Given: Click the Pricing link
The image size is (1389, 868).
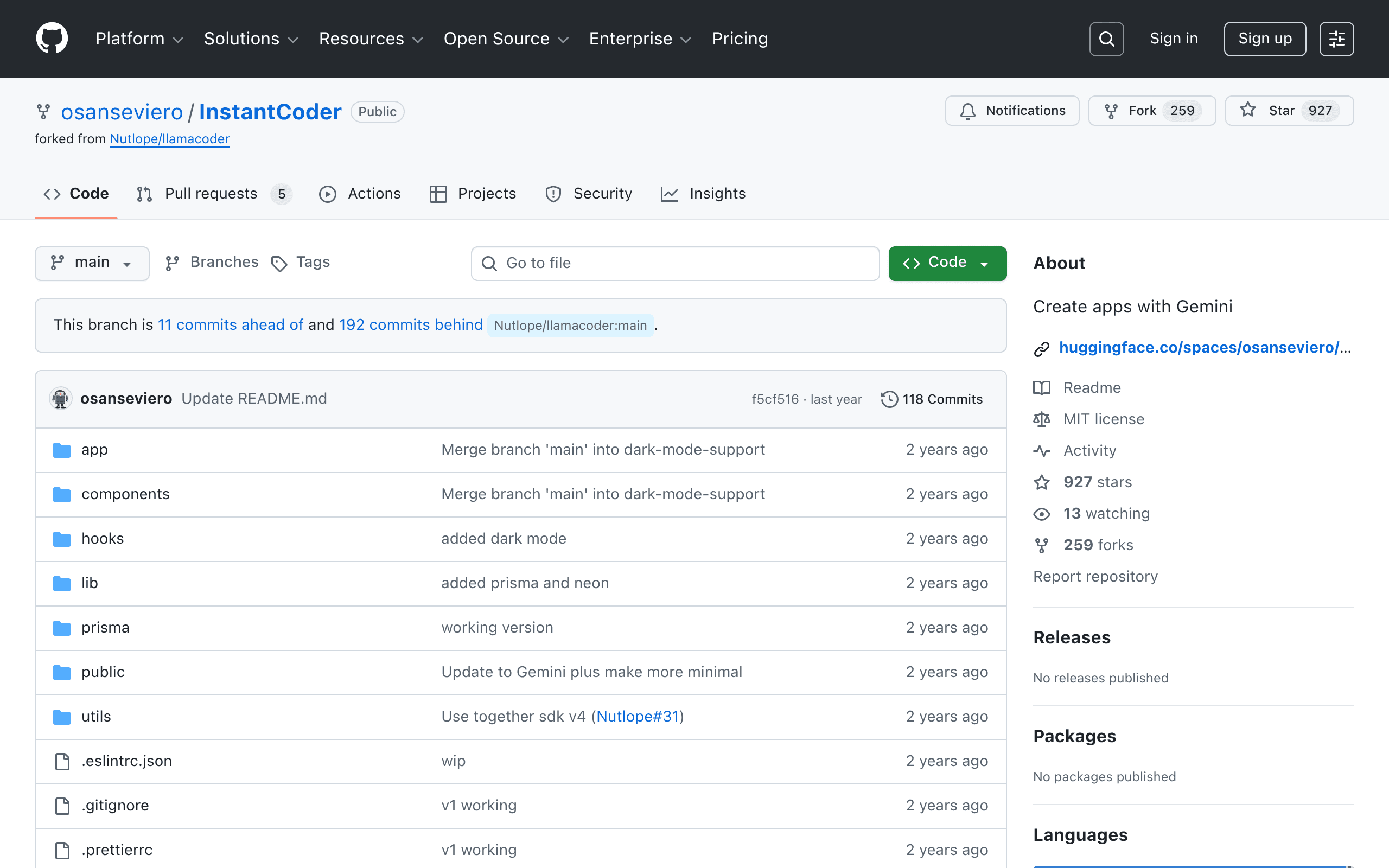Looking at the screenshot, I should [740, 39].
